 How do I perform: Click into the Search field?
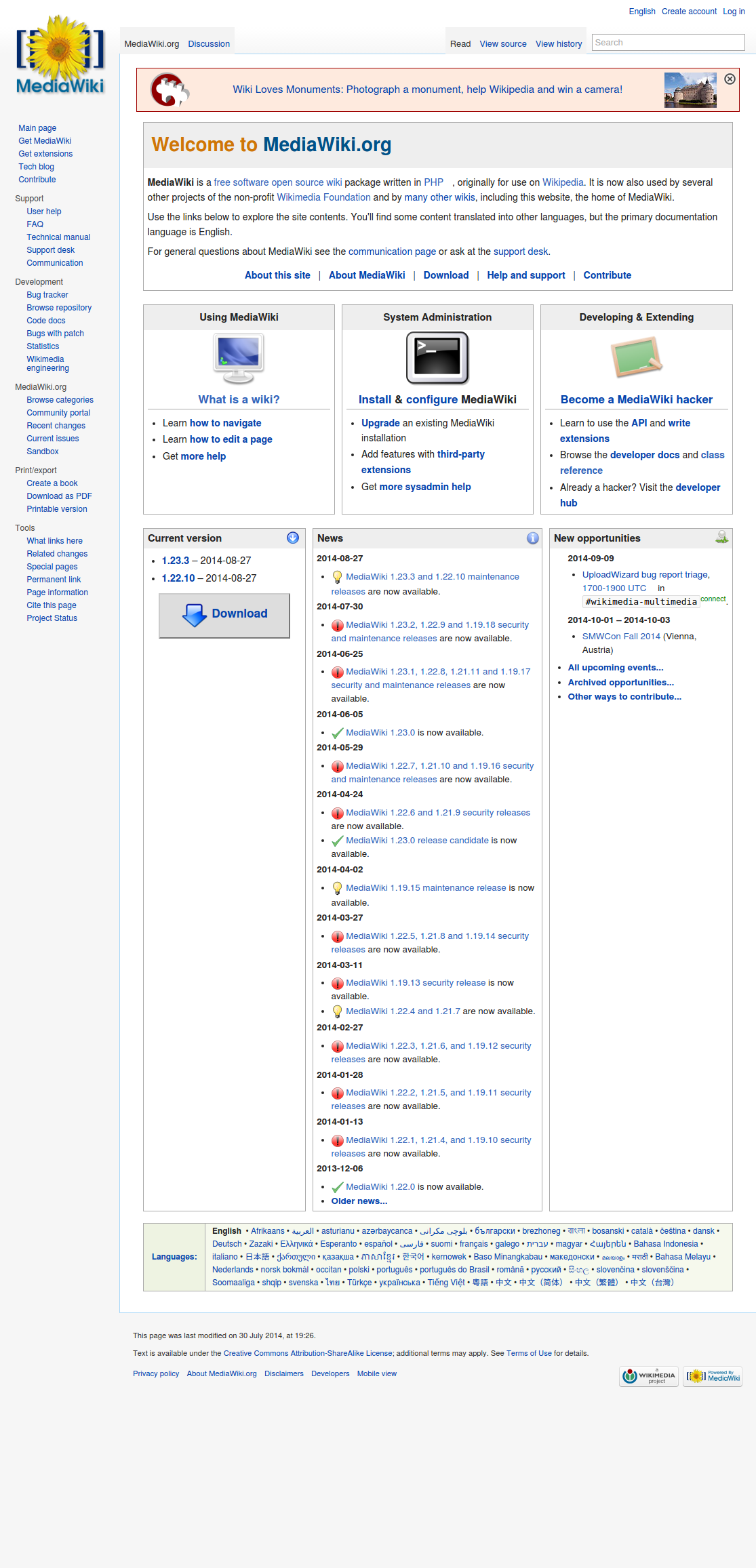coord(668,43)
